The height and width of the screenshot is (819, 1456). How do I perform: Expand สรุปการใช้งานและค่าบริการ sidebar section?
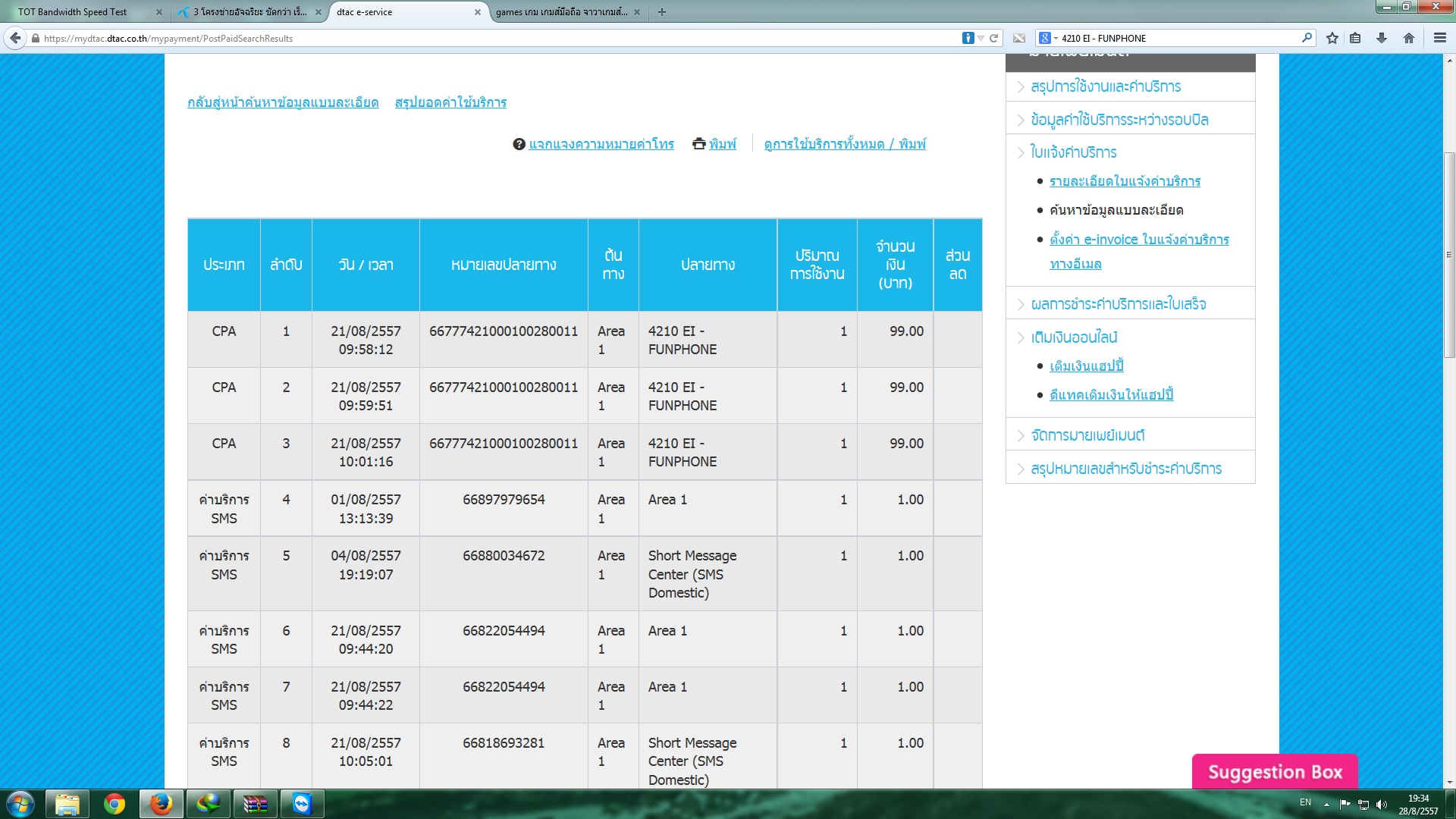[1105, 86]
